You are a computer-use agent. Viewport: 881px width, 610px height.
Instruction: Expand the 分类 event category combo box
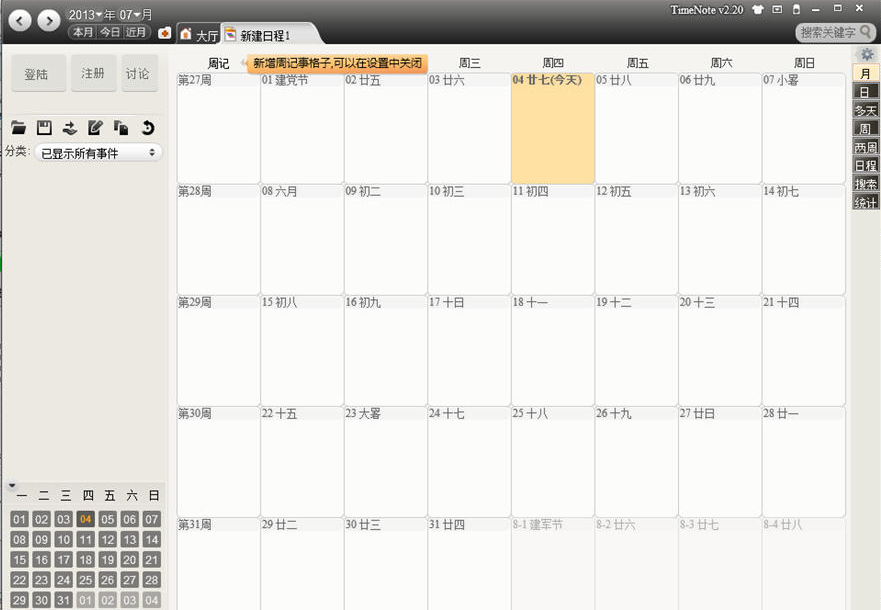(98, 153)
